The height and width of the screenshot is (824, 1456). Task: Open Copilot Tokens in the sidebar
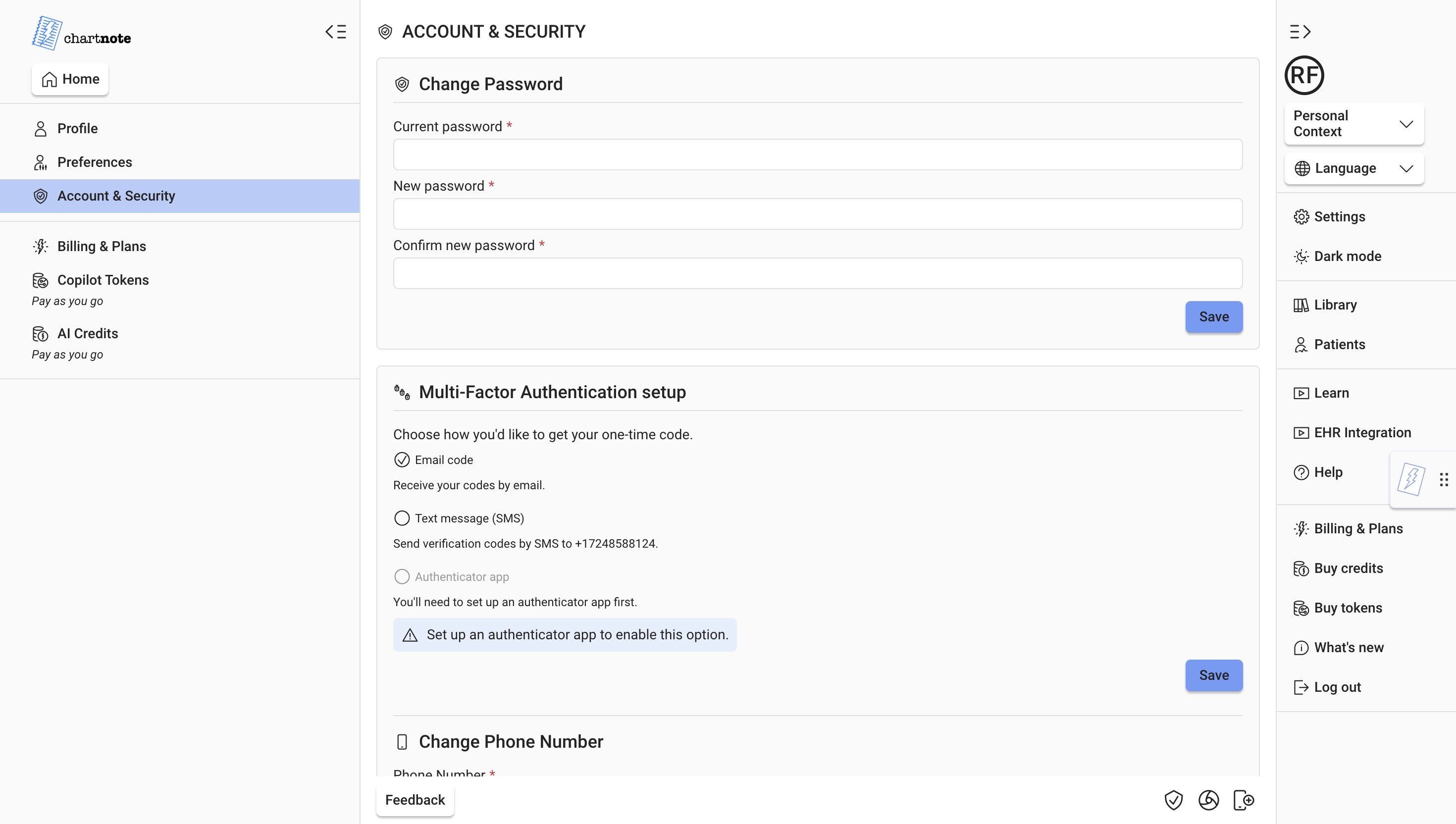103,280
